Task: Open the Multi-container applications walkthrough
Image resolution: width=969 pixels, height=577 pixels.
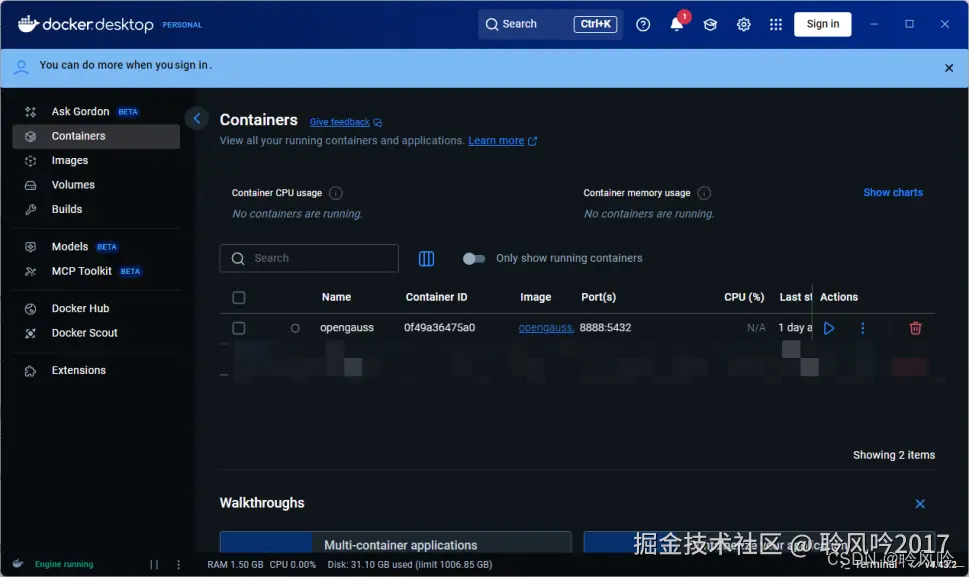Action: pos(396,542)
